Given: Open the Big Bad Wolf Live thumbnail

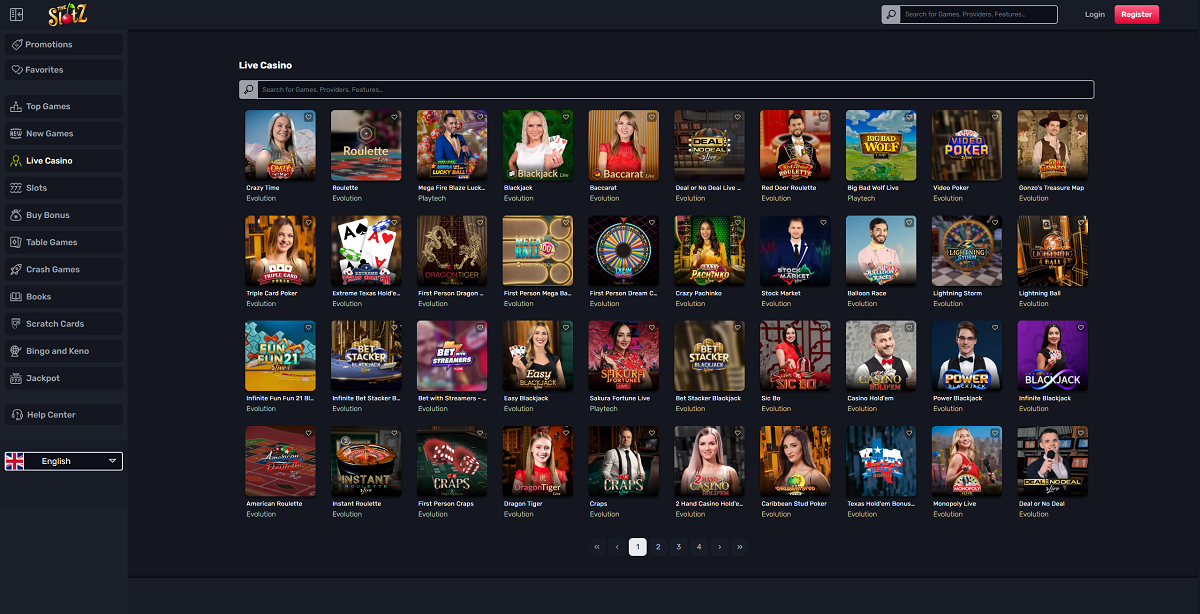Looking at the screenshot, I should (881, 145).
